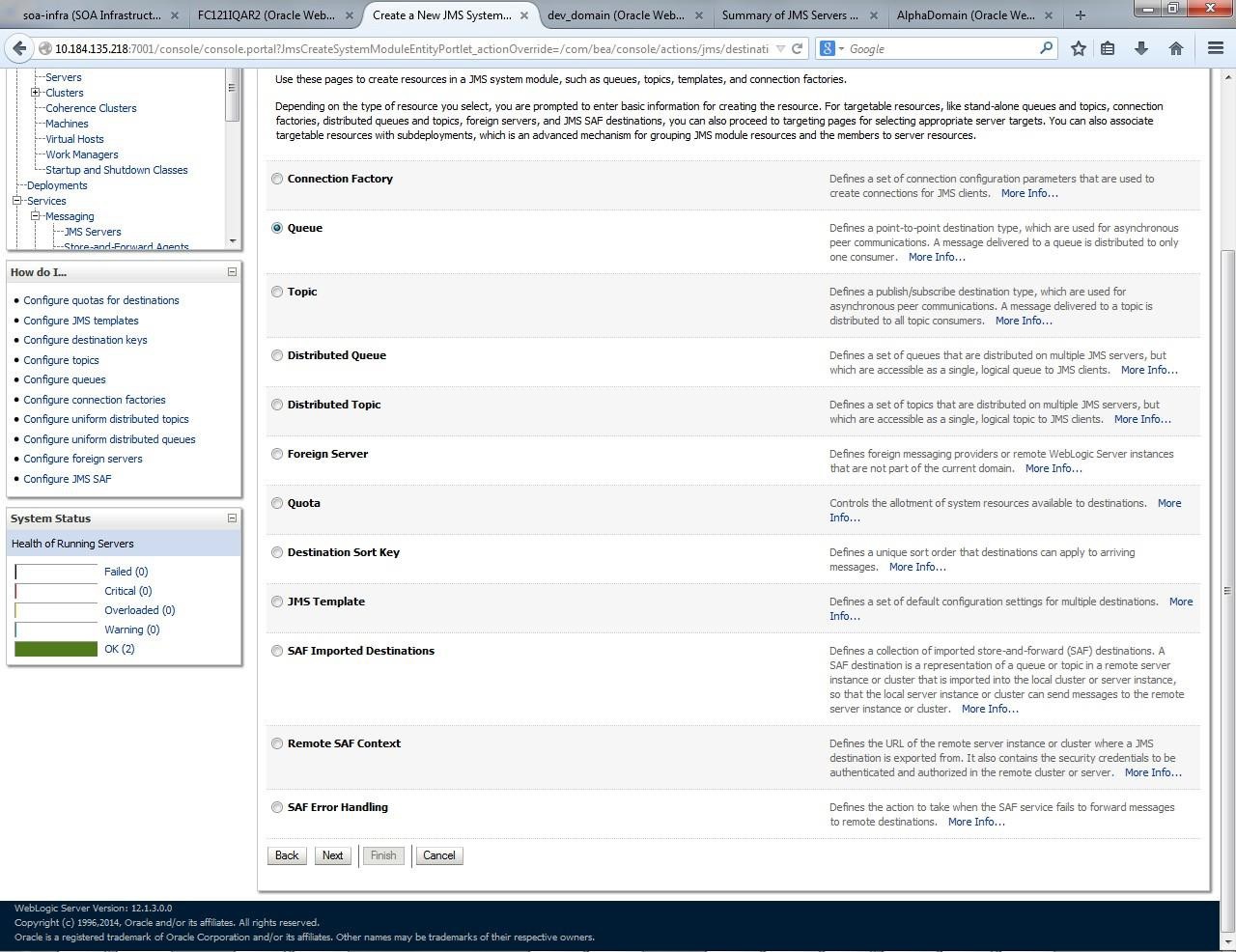Expand the Clusters tree node
The width and height of the screenshot is (1236, 952).
pyautogui.click(x=36, y=93)
